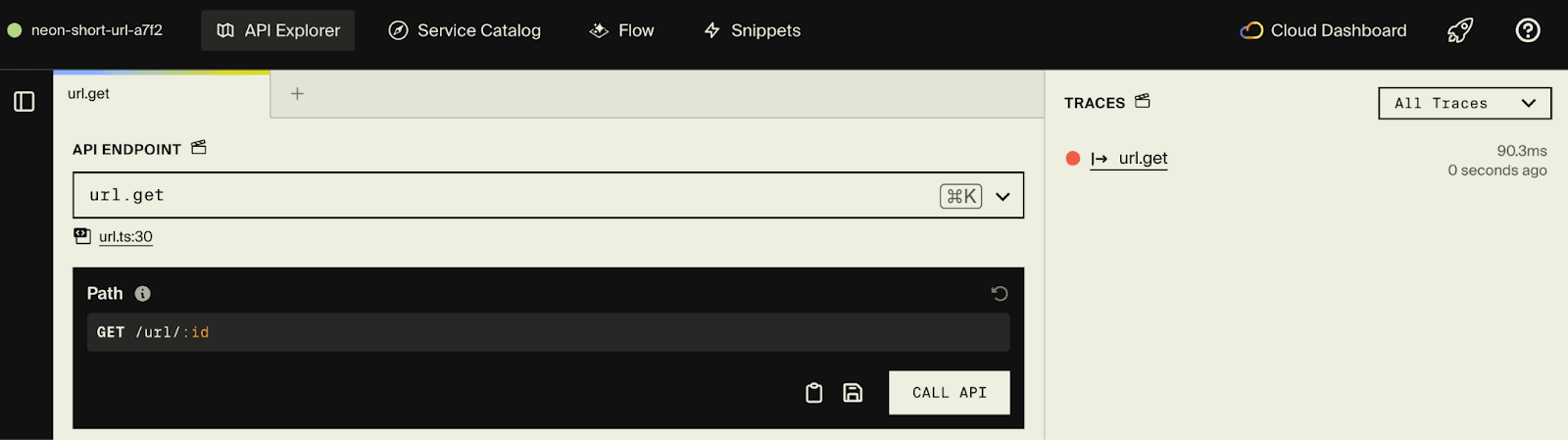Reset the path with the undo icon
Viewport: 1568px width, 440px height.
click(1000, 293)
